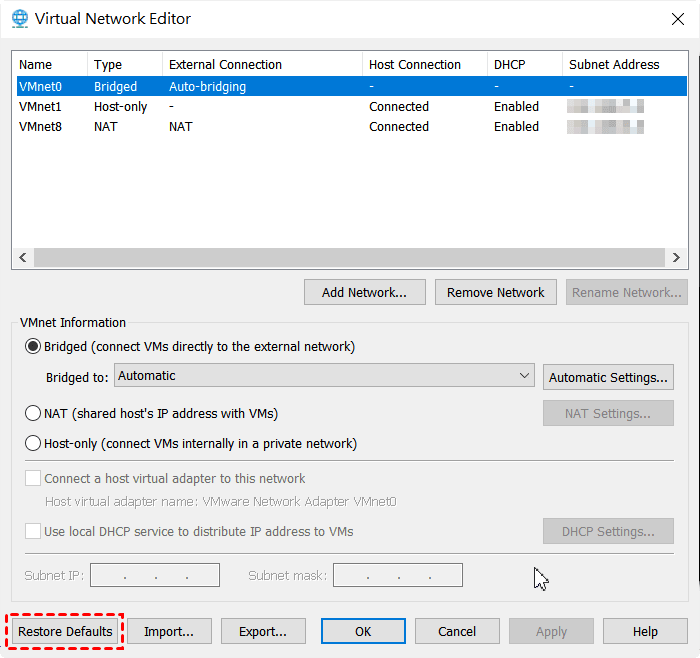The width and height of the screenshot is (700, 658).
Task: Click the Apply button
Action: [551, 631]
